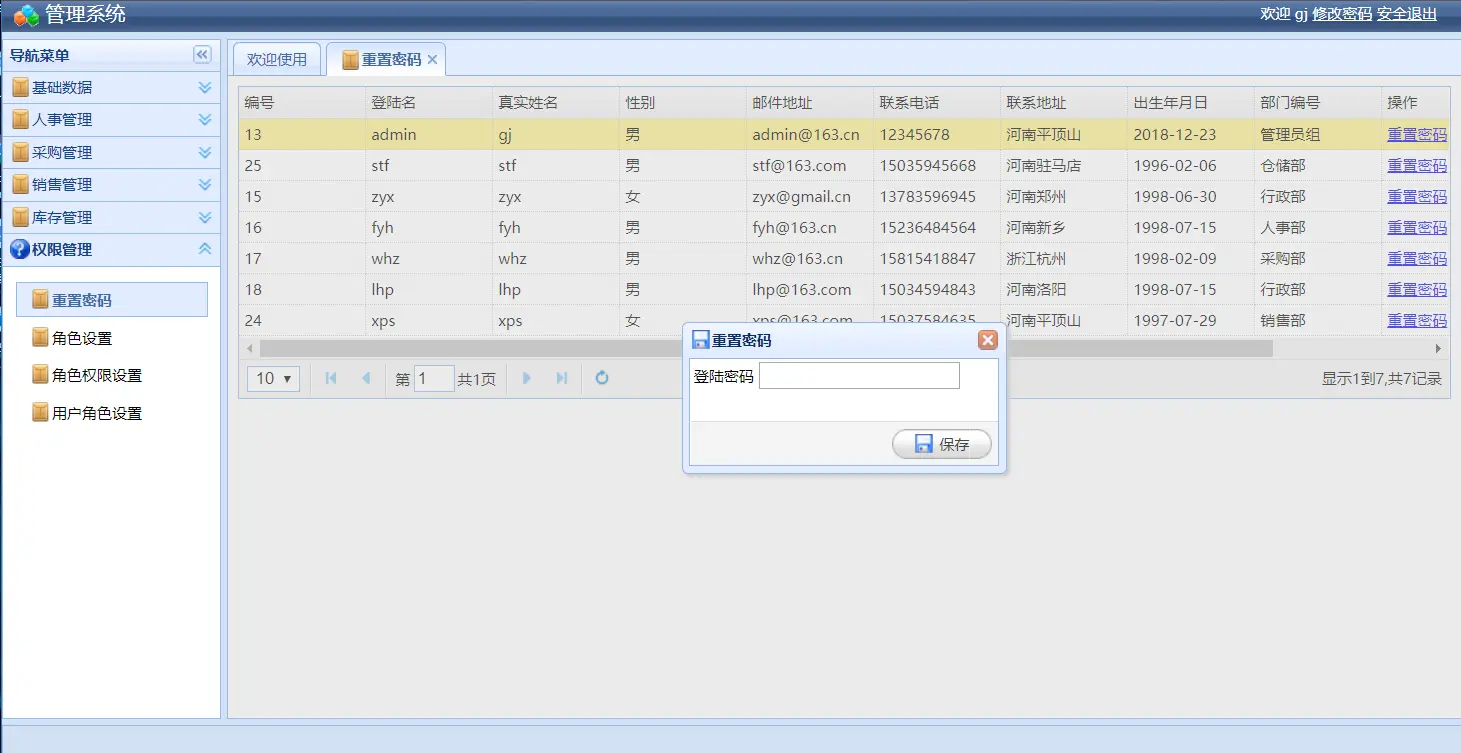Image resolution: width=1461 pixels, height=753 pixels.
Task: Click the 库存管理 folder icon
Action: tap(20, 218)
